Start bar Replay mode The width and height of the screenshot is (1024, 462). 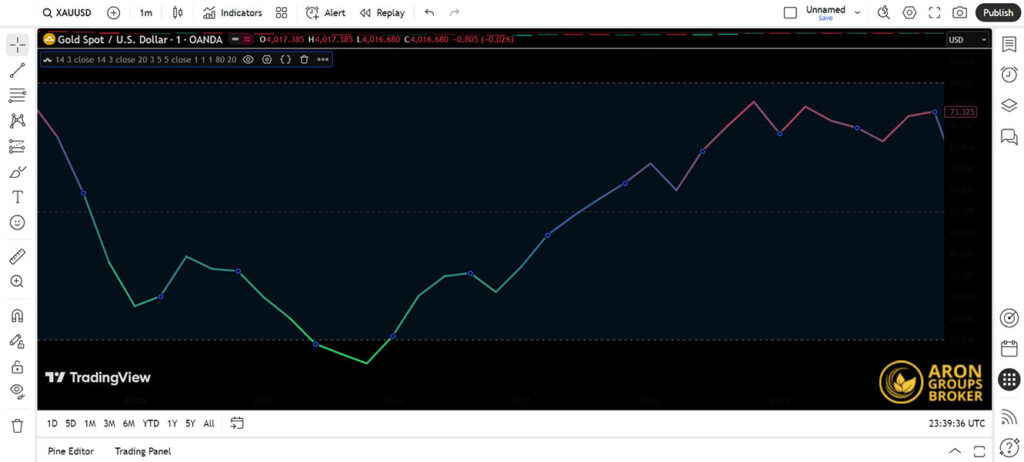click(x=382, y=13)
